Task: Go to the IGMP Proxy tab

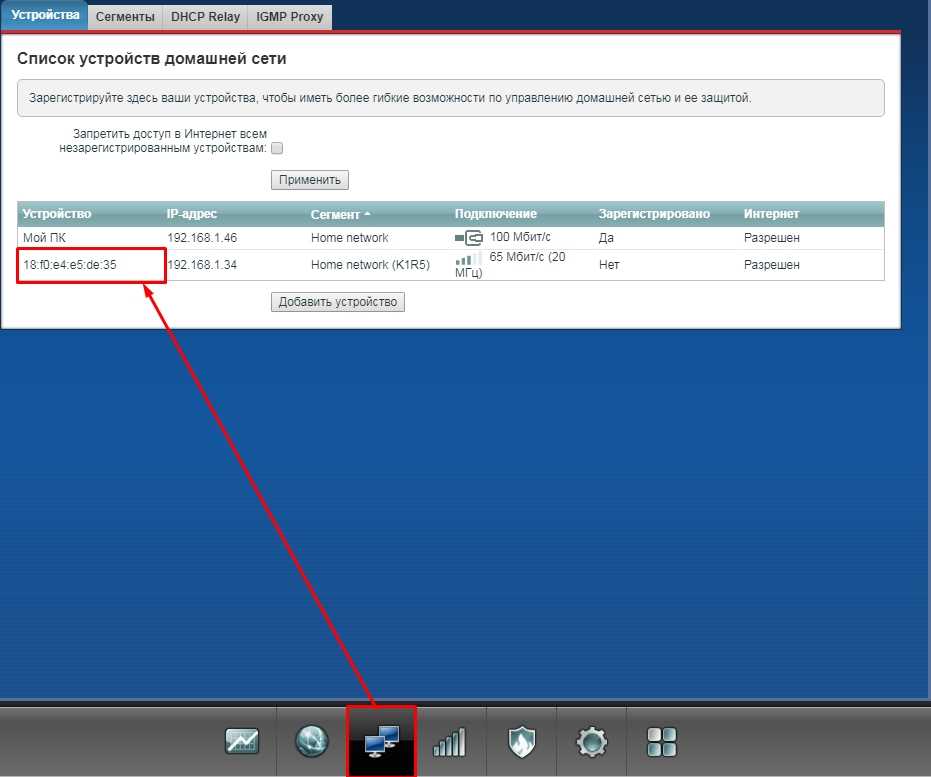Action: coord(289,17)
